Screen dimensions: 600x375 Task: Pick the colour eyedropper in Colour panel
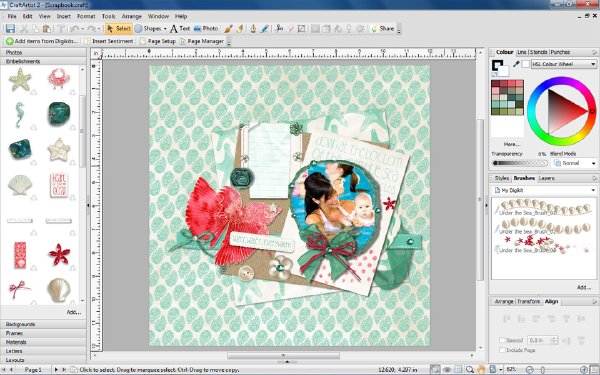(516, 64)
